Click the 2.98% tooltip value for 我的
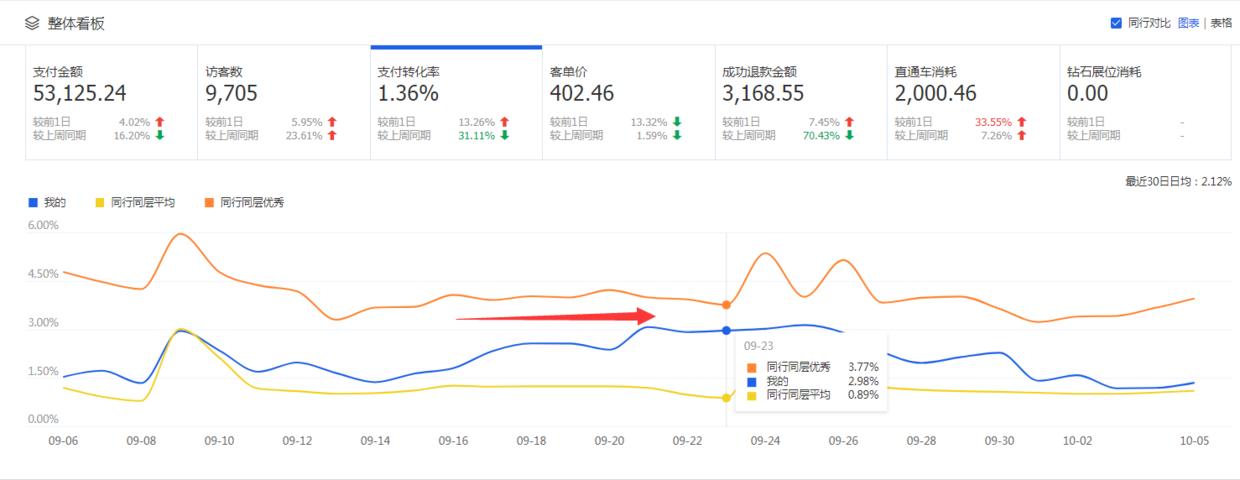1240x480 pixels. 863,381
